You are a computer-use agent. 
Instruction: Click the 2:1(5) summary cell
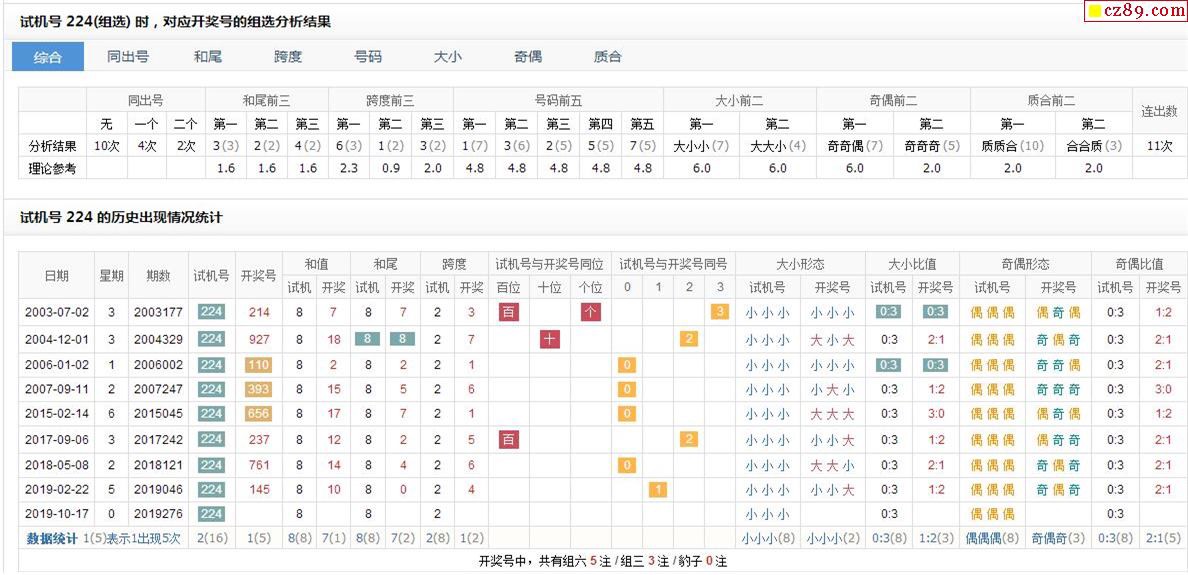pos(1163,539)
